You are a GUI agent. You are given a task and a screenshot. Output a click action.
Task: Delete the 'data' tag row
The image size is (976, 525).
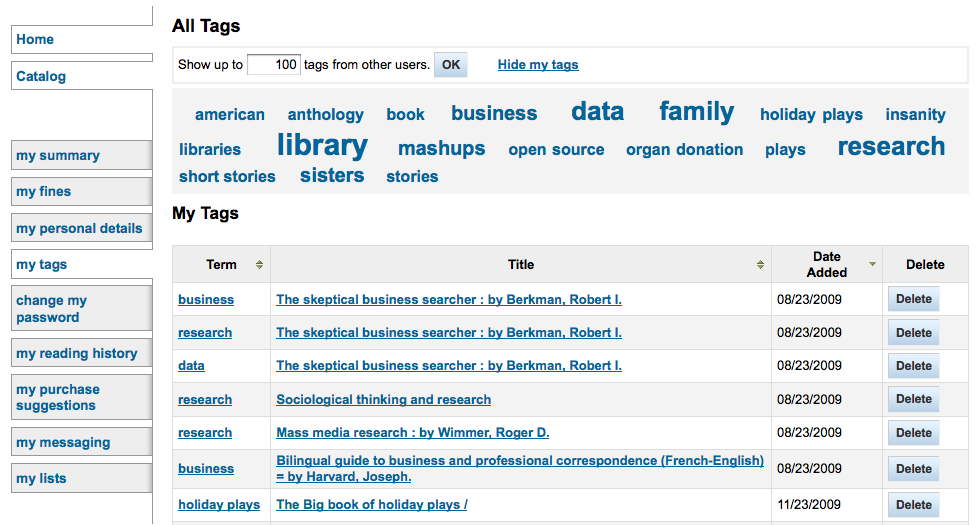[x=913, y=366]
